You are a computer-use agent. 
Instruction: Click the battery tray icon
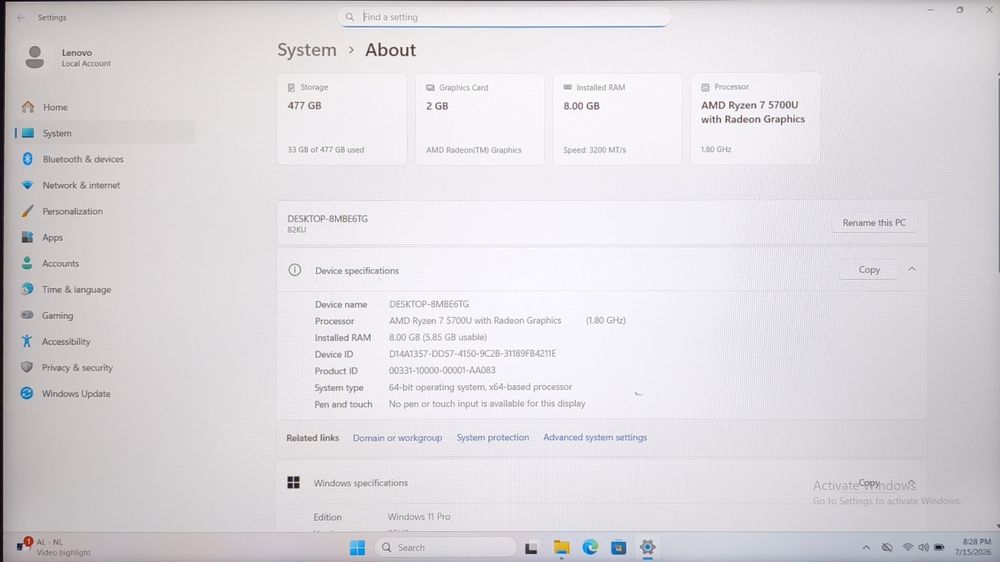[939, 547]
